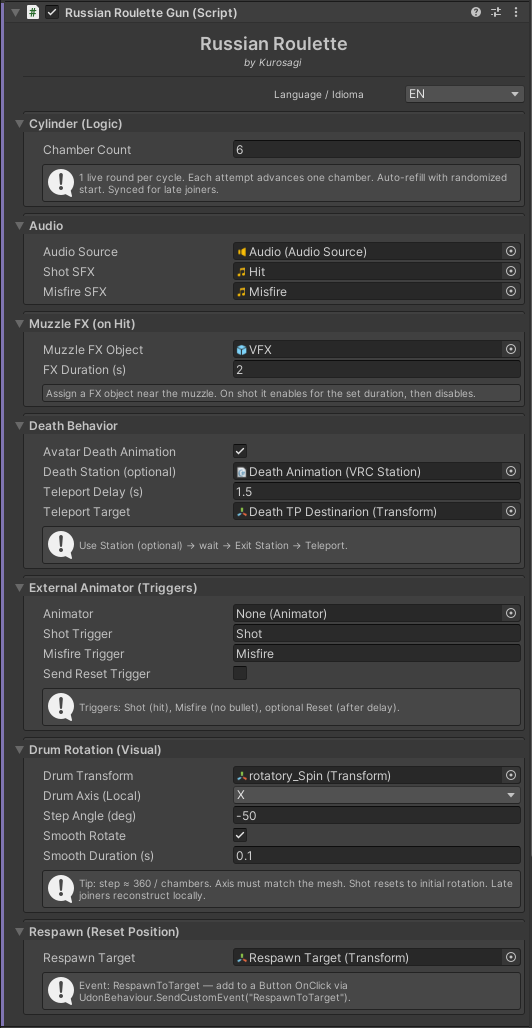
Task: Open the Drum Axis (Local) dropdown
Action: point(377,795)
